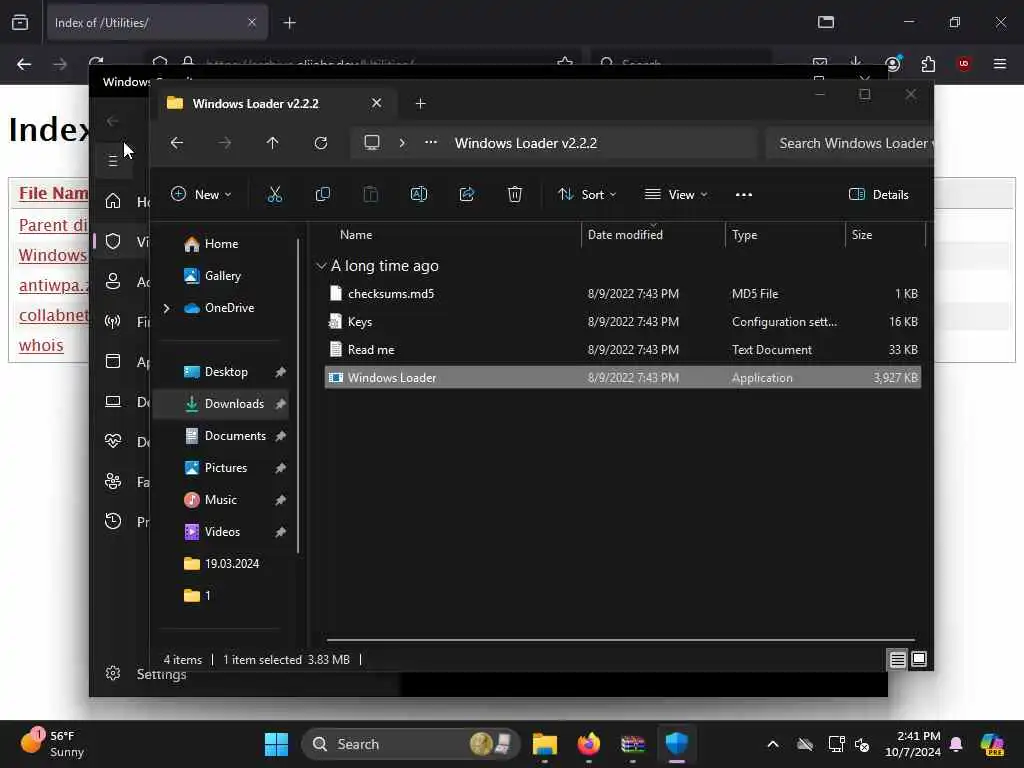Open File Explorer from the taskbar
The image size is (1024, 768).
(545, 744)
